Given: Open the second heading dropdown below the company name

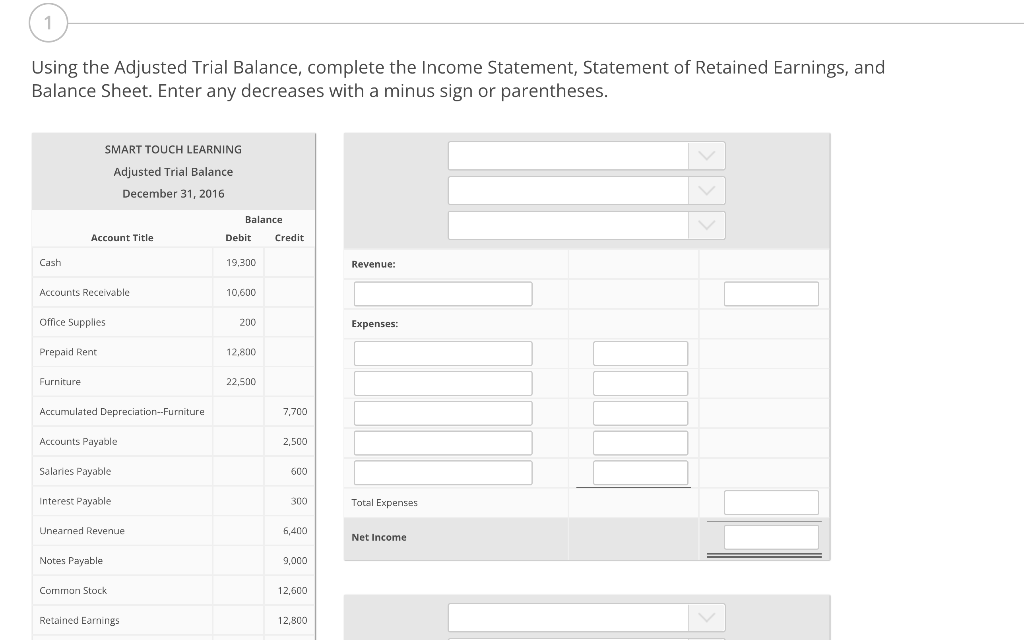Looking at the screenshot, I should pyautogui.click(x=586, y=190).
